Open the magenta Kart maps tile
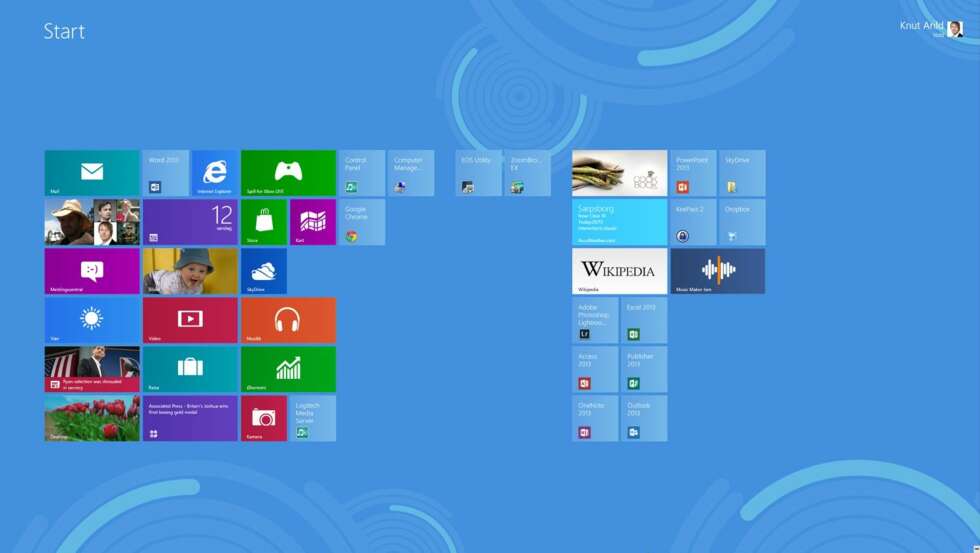980x553 pixels. tap(312, 222)
